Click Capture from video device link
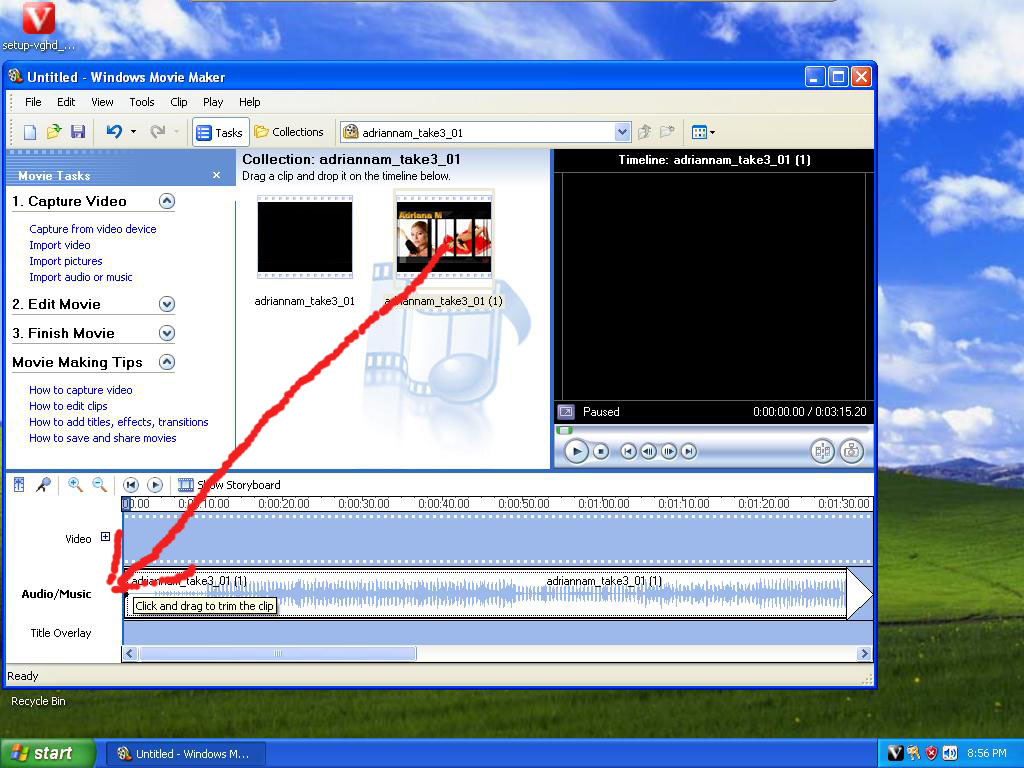Screen dimensions: 1024x768 [x=93, y=229]
